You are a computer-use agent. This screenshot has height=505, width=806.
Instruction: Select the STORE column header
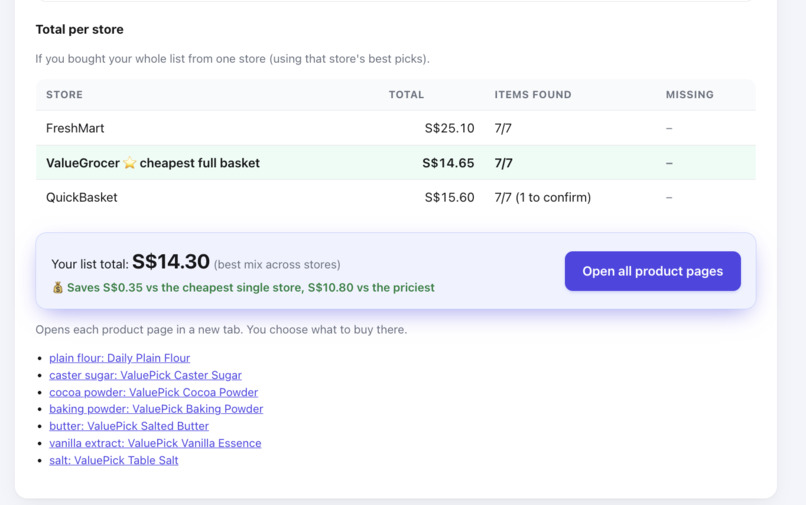64,95
